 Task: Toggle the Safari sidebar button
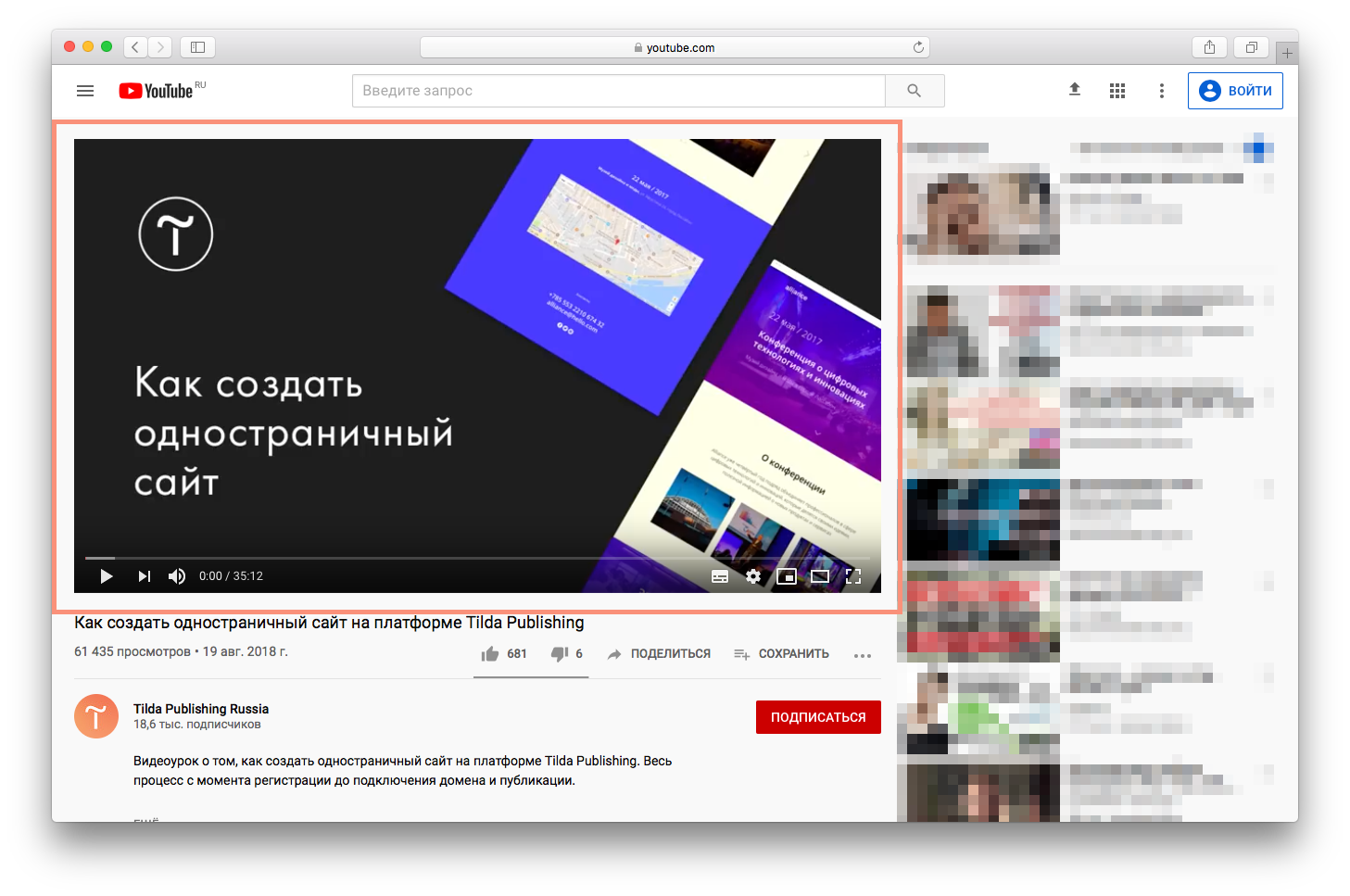[x=197, y=46]
